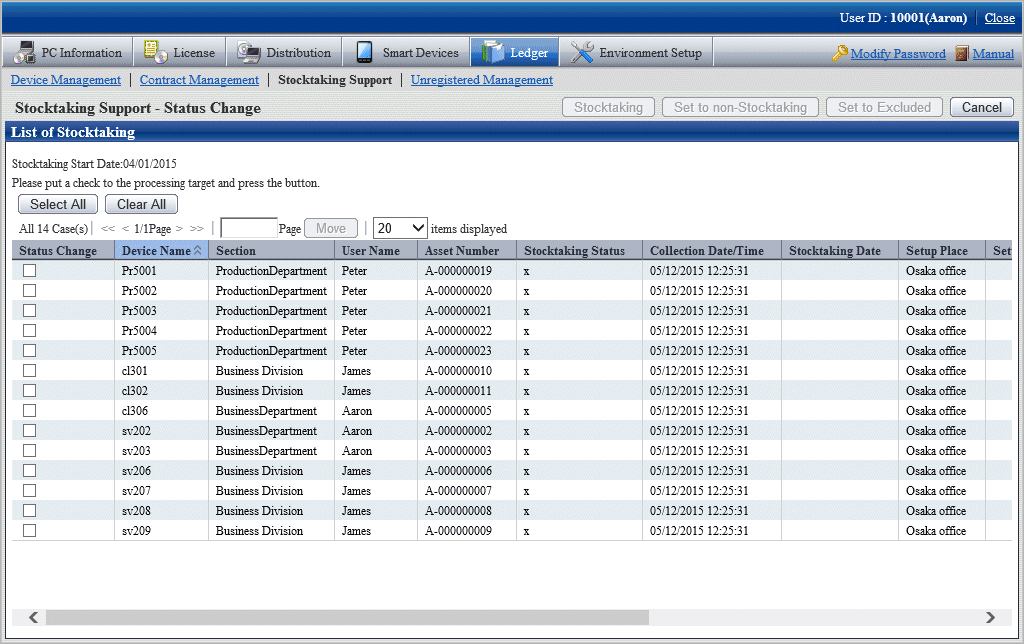Select the Stocktaking Support submenu
1024x644 pixels.
(335, 80)
